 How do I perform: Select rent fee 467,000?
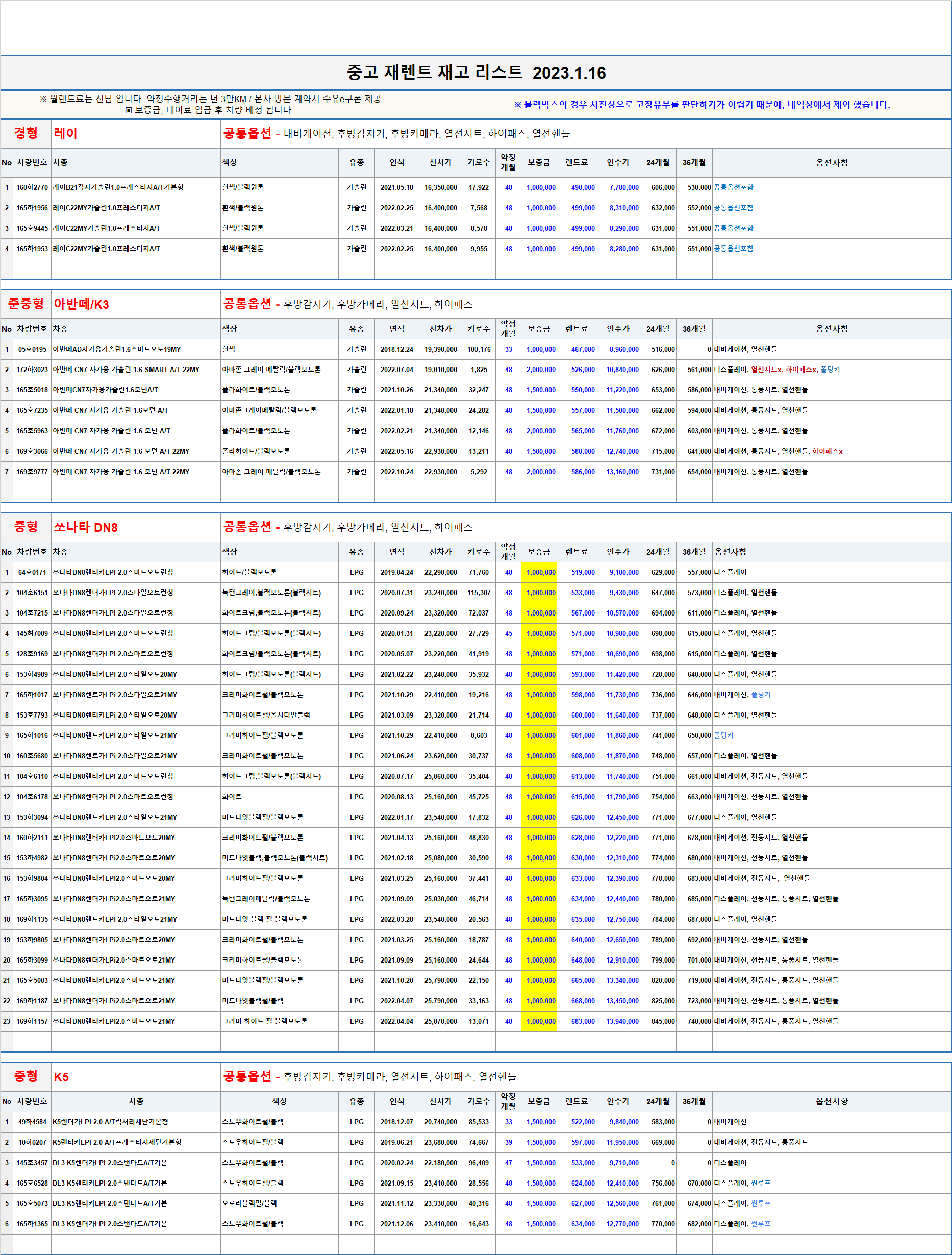click(583, 349)
